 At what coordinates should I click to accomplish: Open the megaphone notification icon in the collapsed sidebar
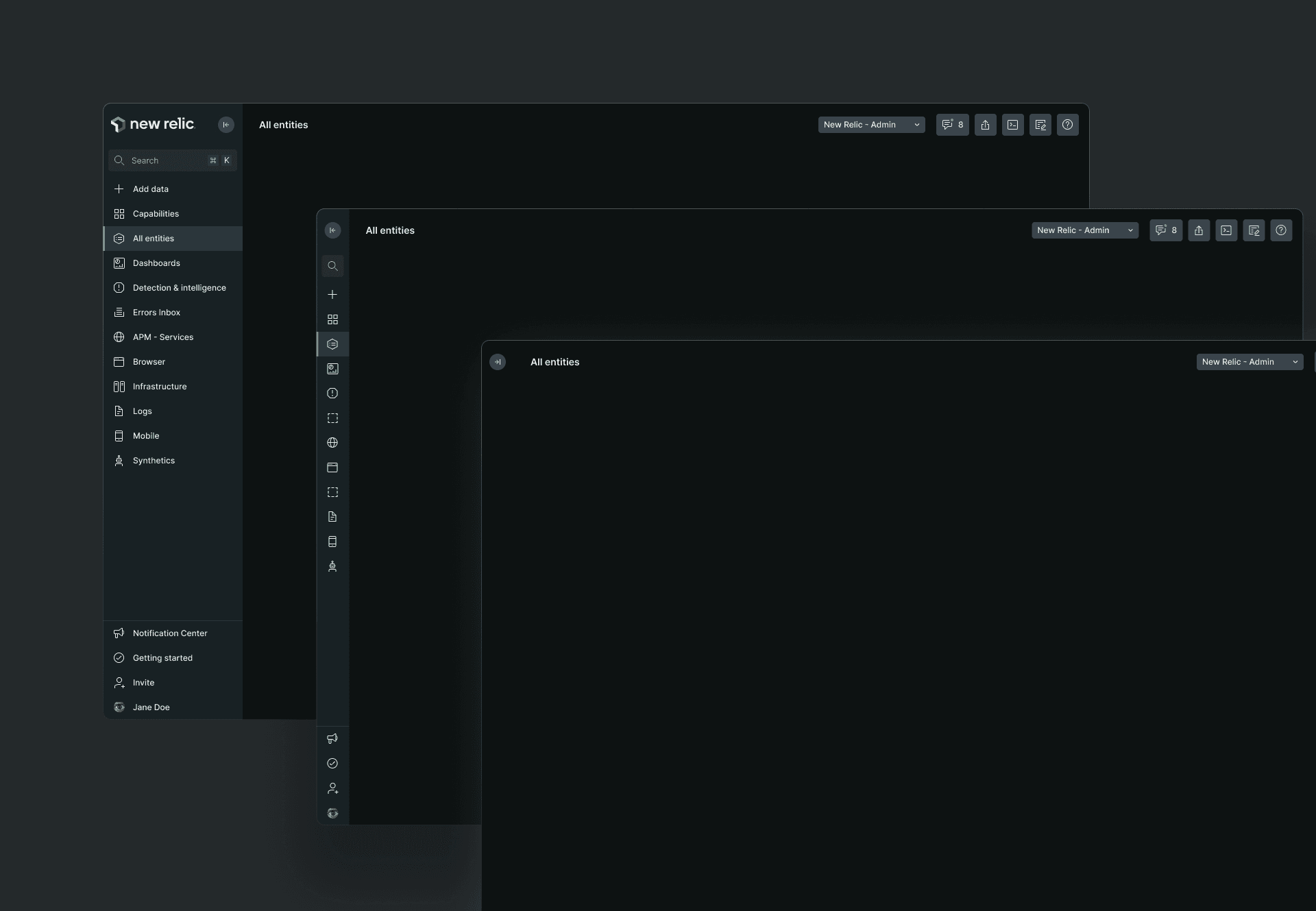tap(332, 739)
